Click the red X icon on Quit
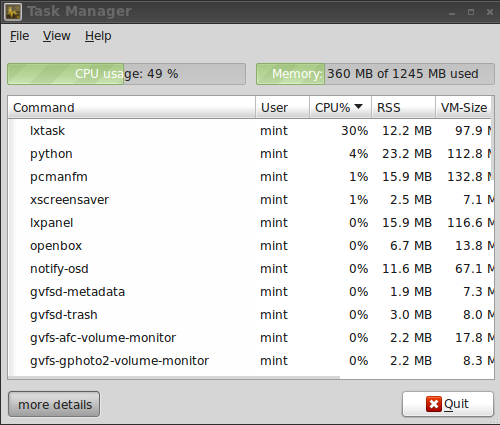500x425 pixels. [434, 404]
